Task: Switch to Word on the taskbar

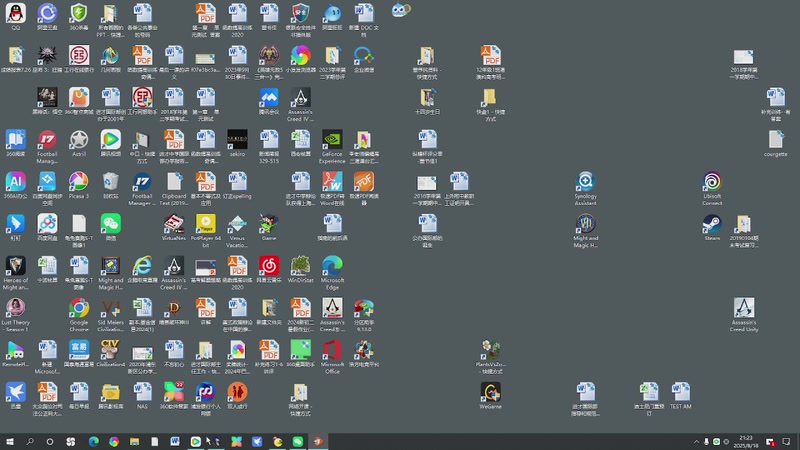Action: 175,441
